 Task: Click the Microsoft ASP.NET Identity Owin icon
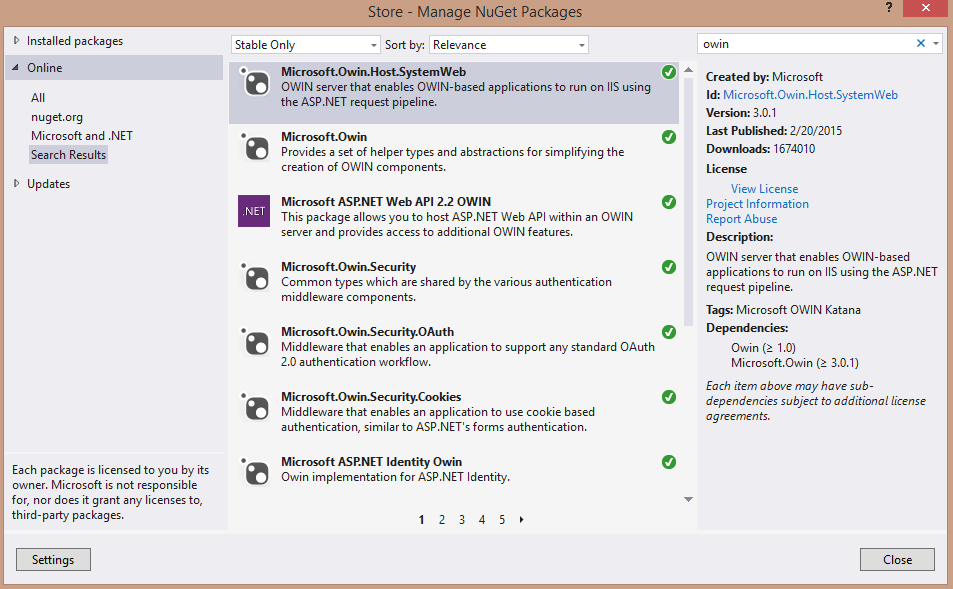(255, 471)
